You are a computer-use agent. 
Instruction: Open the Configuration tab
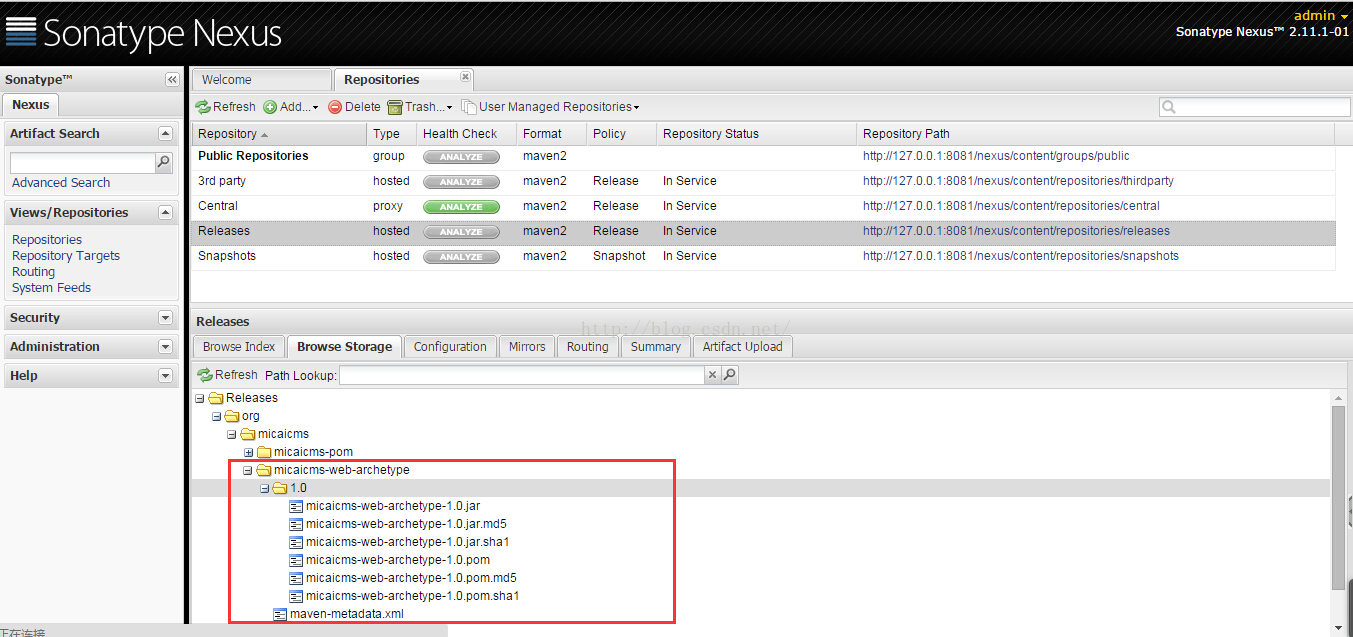point(450,347)
